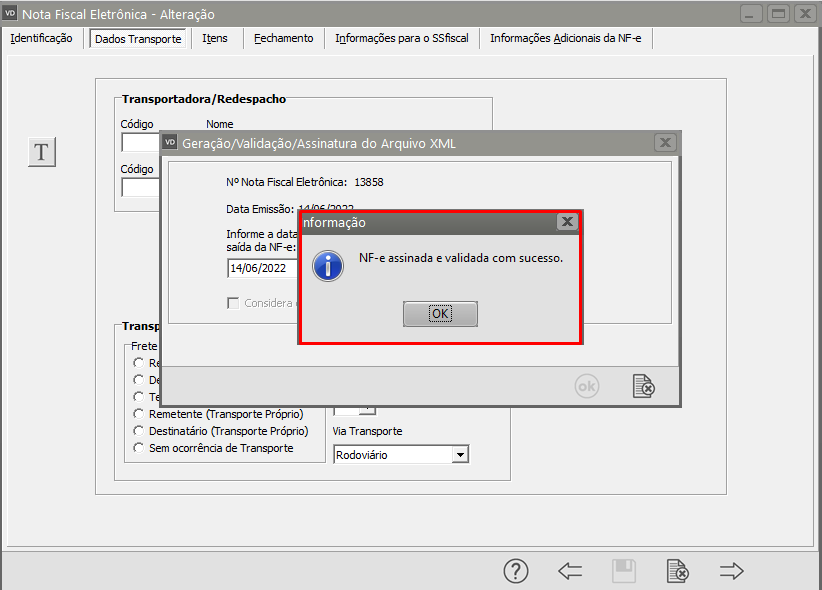Click the save floppy disk icon
This screenshot has width=822, height=590.
point(624,571)
